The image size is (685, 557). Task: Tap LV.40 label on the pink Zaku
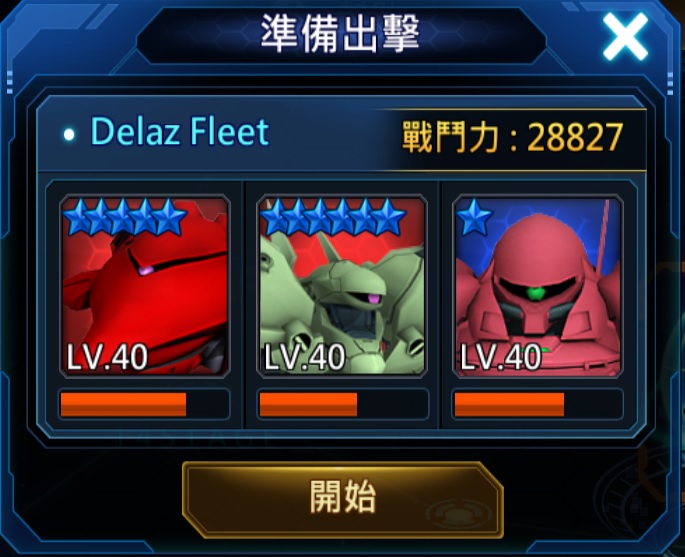[501, 357]
